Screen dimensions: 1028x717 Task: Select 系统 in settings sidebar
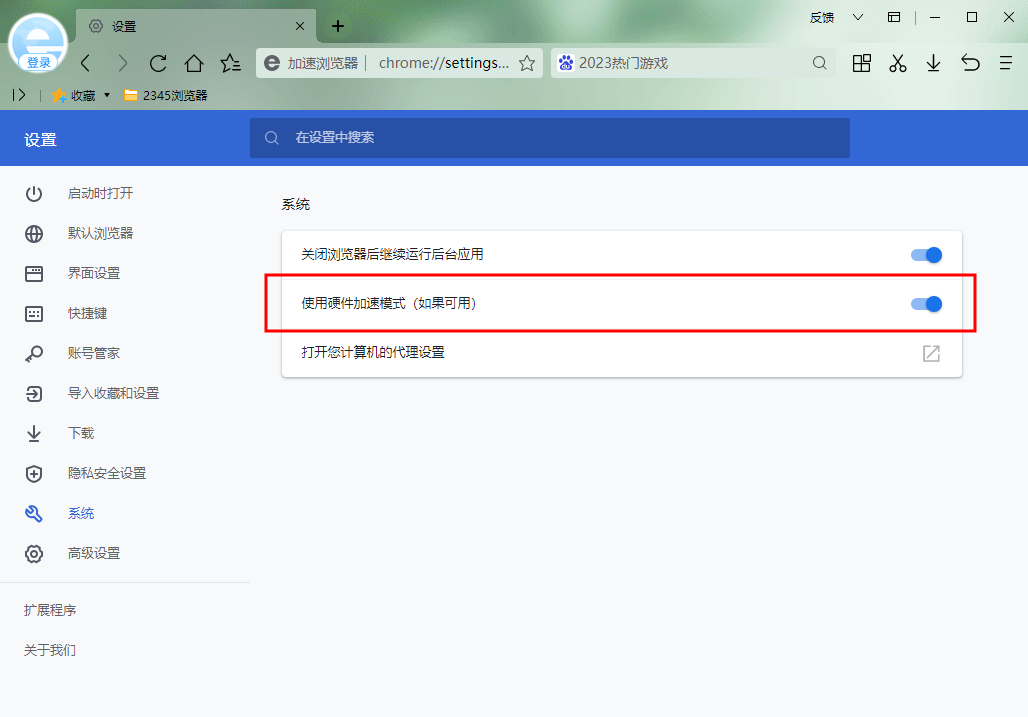pyautogui.click(x=81, y=513)
